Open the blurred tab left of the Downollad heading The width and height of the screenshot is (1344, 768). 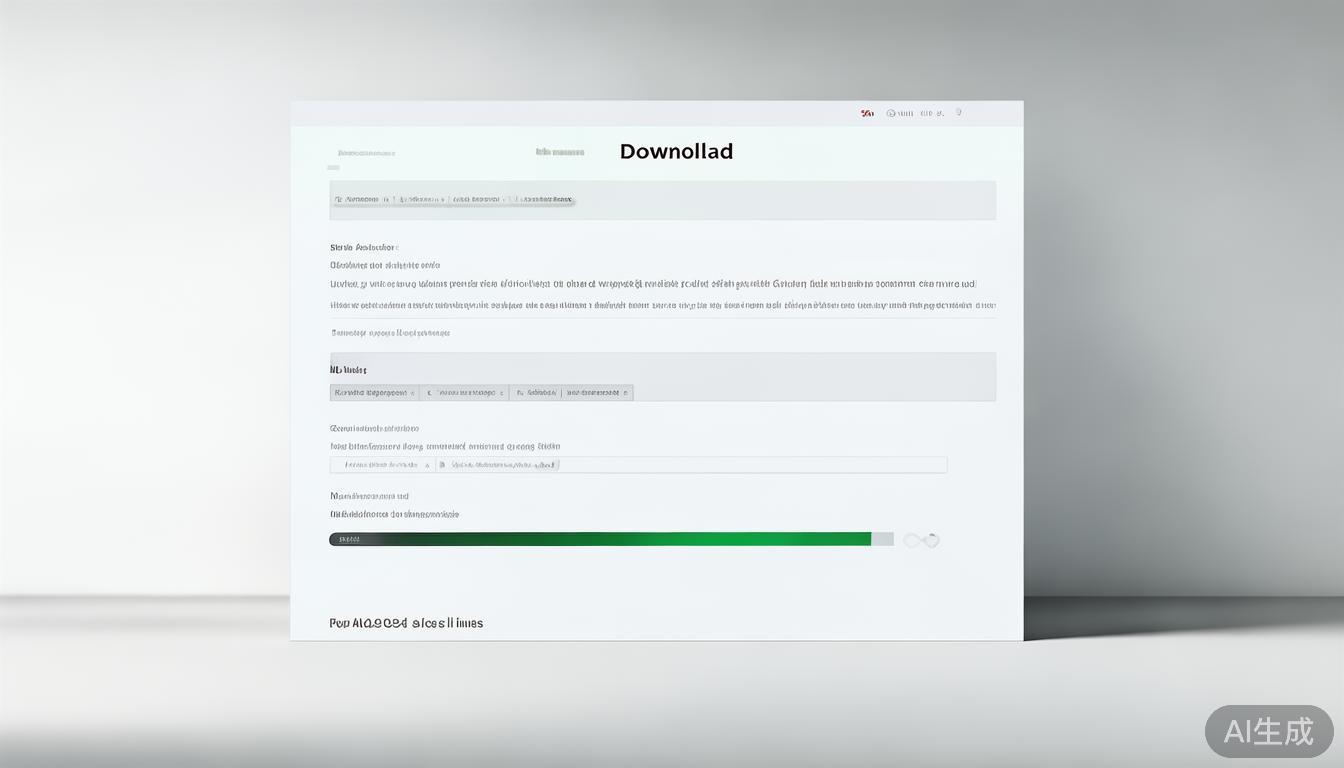[x=560, y=153]
